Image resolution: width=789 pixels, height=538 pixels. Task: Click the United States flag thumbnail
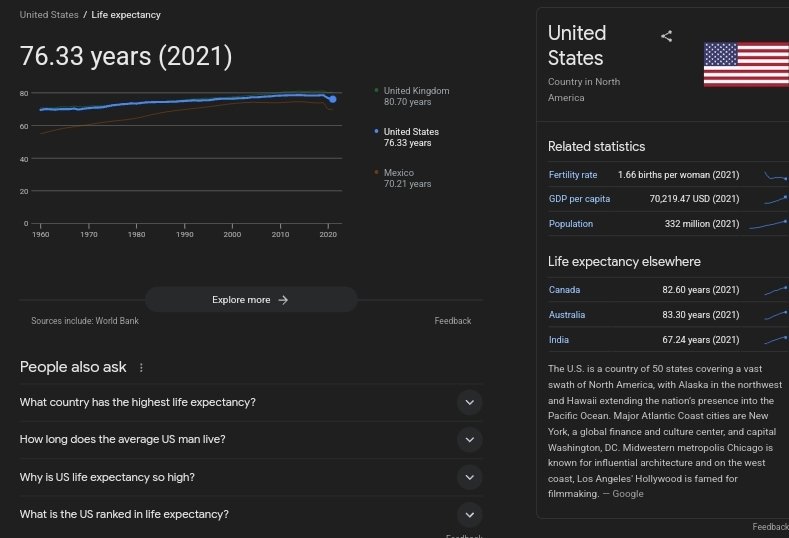[745, 65]
